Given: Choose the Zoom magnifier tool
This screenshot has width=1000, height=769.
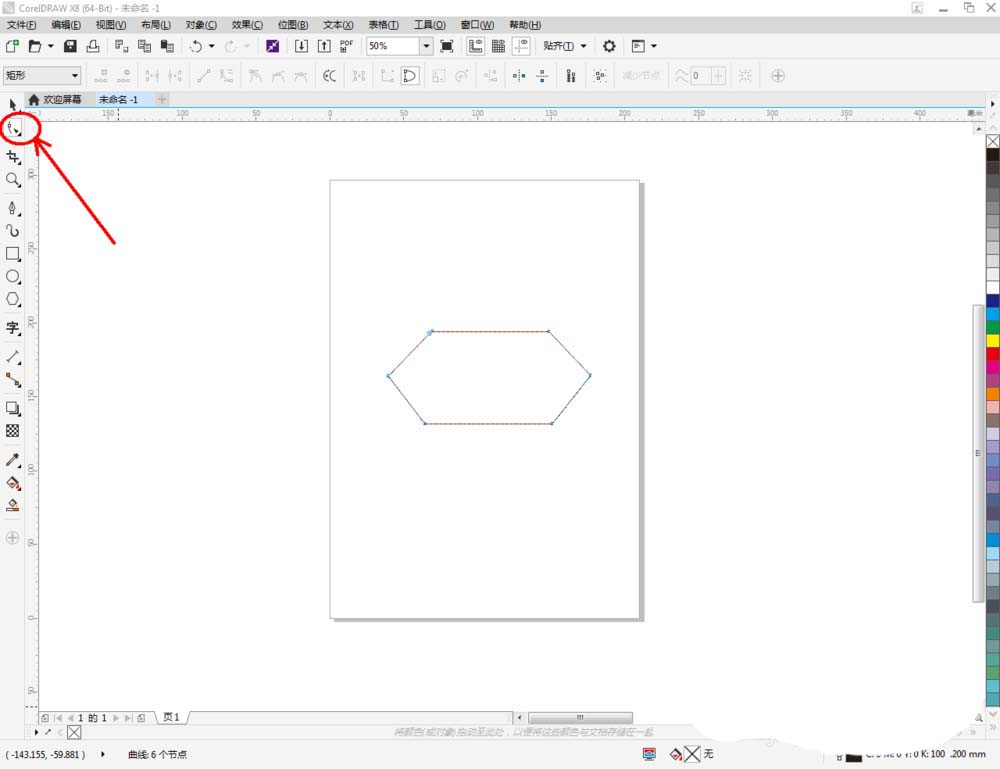Looking at the screenshot, I should (x=13, y=180).
